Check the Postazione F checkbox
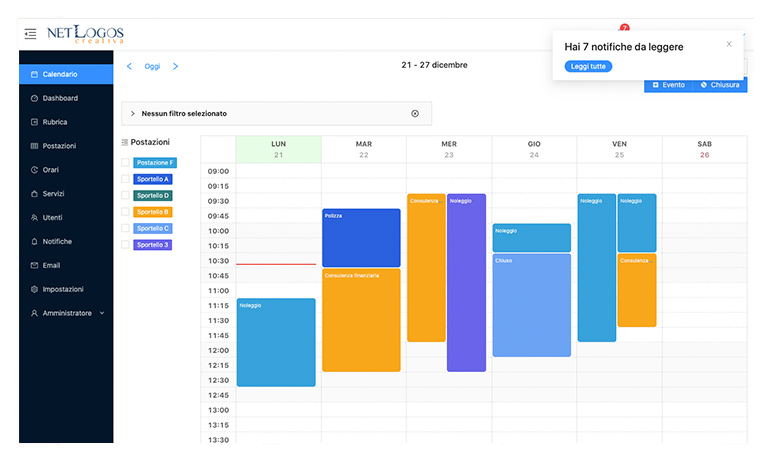The width and height of the screenshot is (770, 463). 126,163
